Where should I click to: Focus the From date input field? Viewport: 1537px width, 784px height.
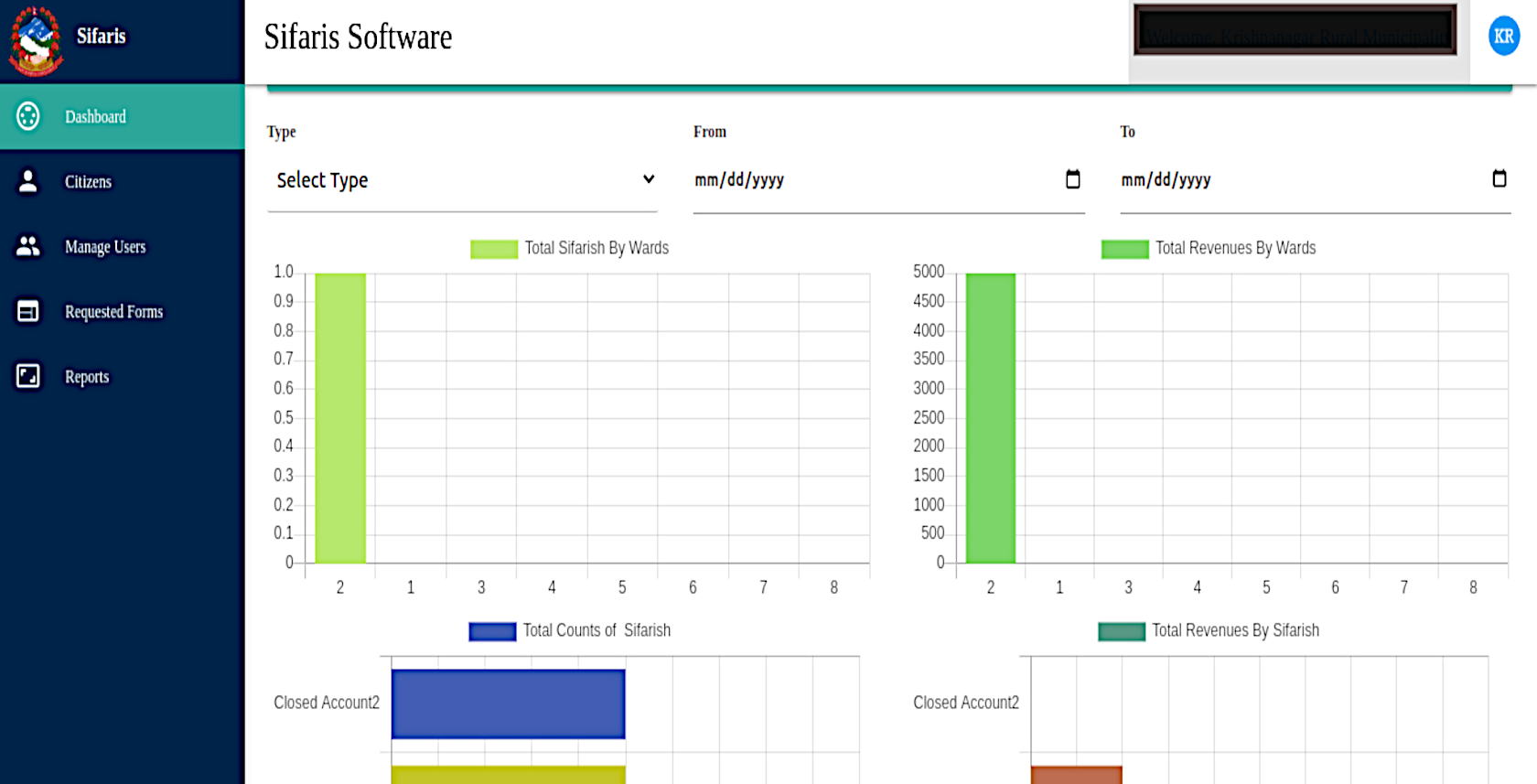889,180
